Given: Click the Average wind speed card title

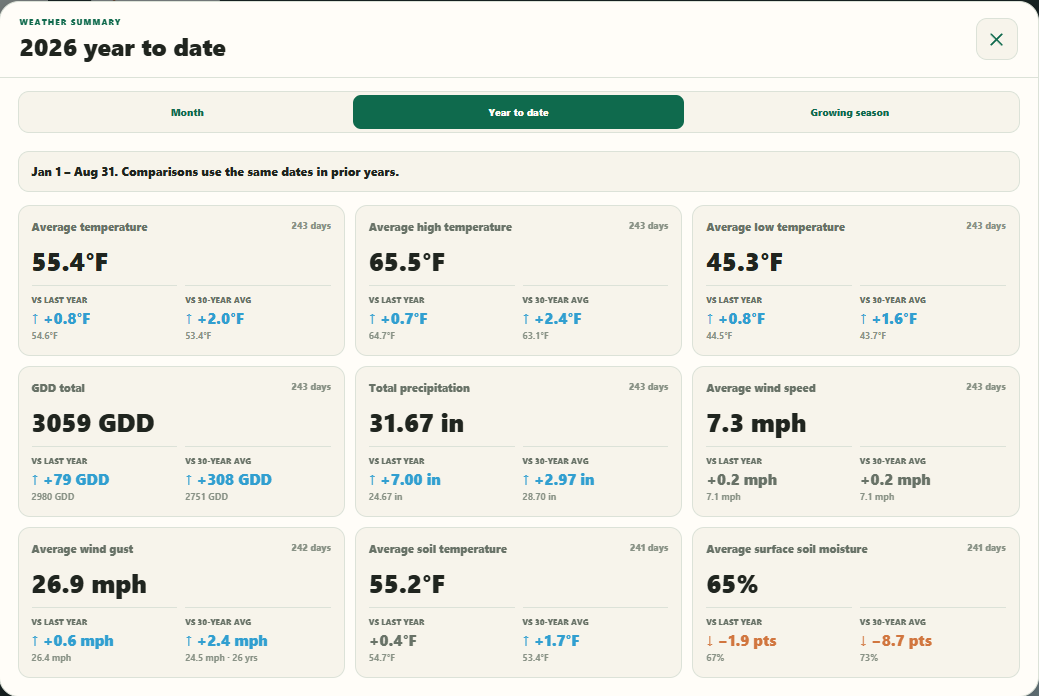Looking at the screenshot, I should tap(761, 388).
